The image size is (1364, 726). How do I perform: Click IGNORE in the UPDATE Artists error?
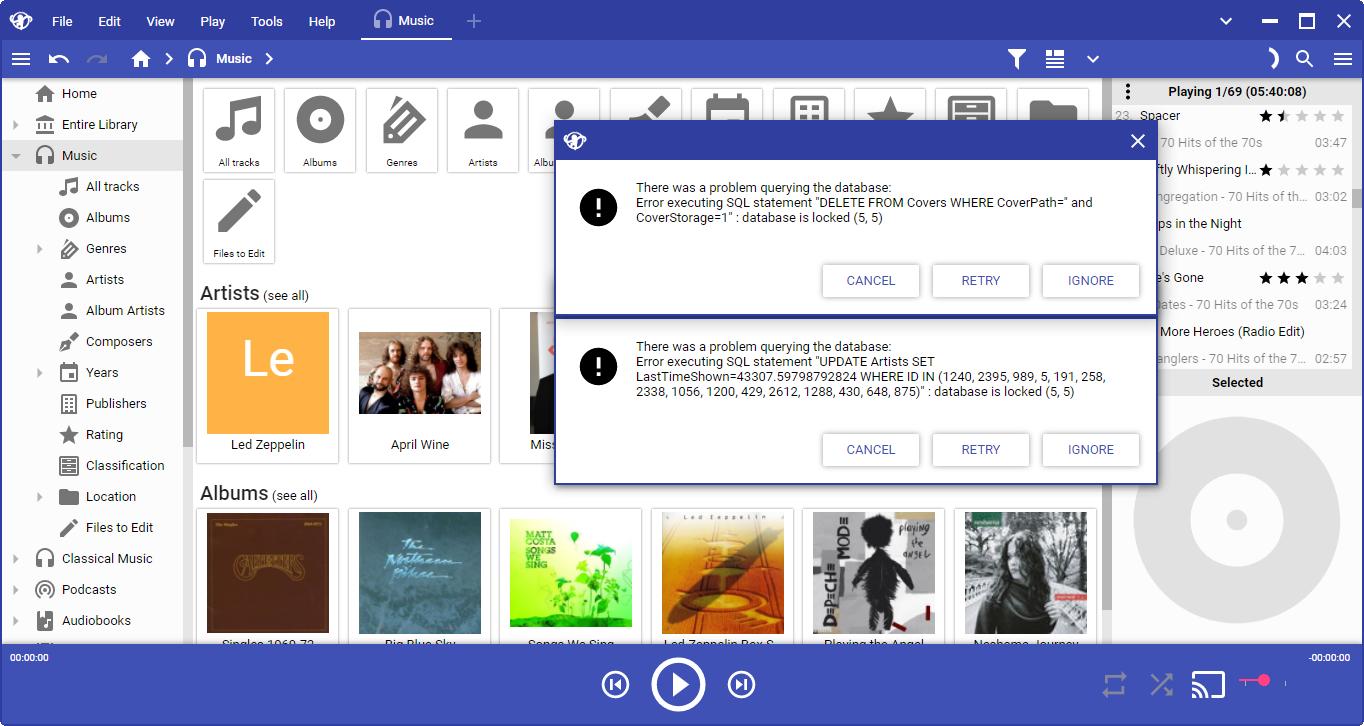tap(1090, 450)
